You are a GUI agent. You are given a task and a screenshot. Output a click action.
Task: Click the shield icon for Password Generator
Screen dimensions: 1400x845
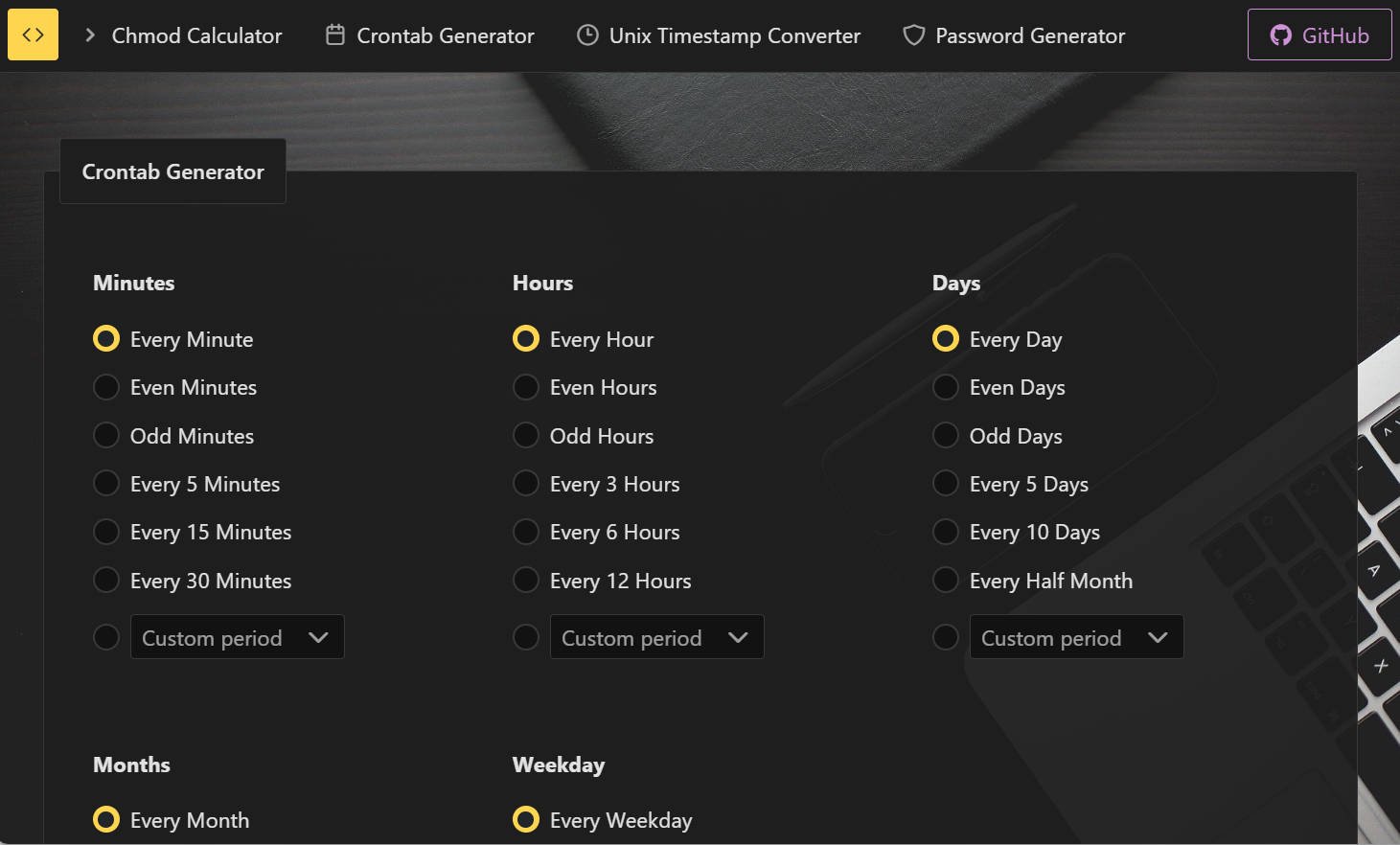(x=914, y=35)
